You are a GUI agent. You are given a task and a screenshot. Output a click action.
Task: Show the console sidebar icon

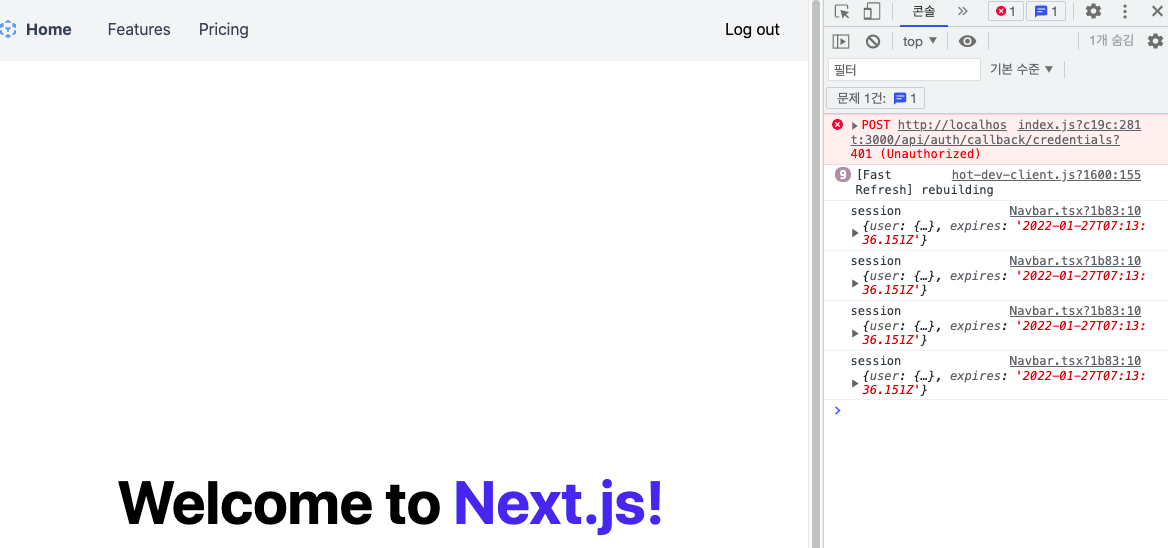[841, 42]
